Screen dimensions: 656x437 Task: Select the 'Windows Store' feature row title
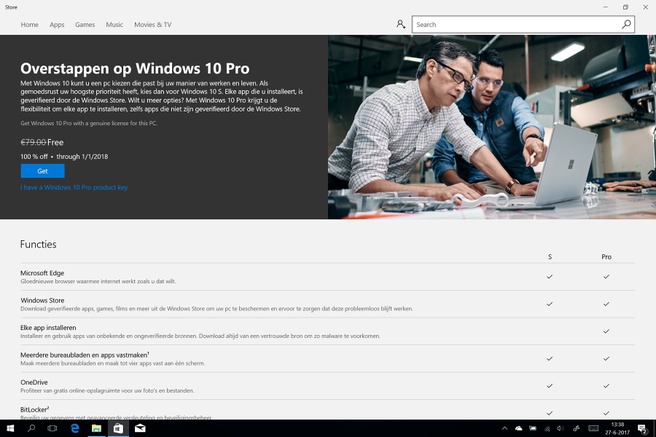42,300
